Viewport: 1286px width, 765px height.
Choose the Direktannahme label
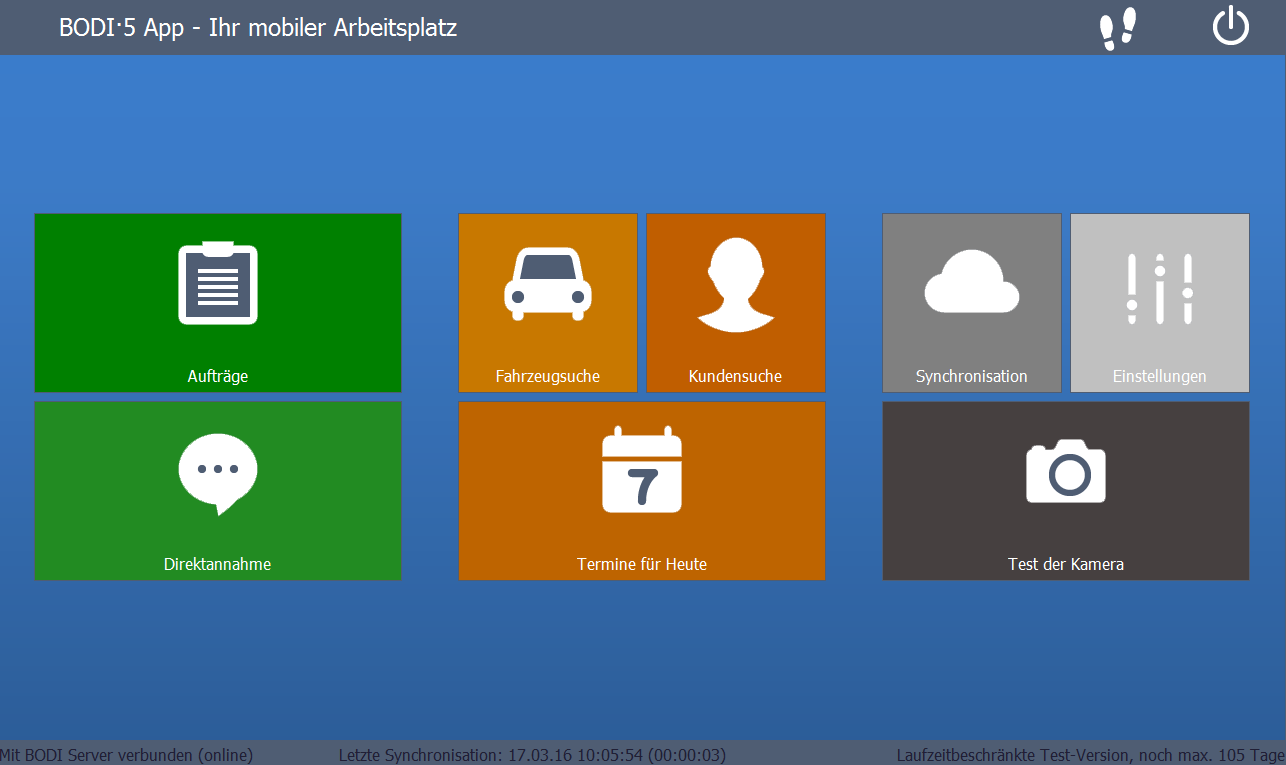tap(218, 565)
